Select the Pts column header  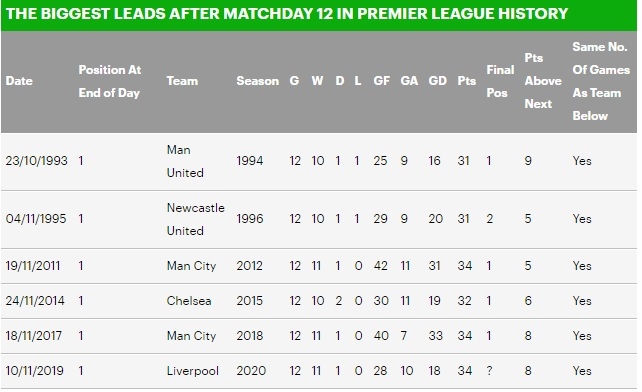point(466,81)
